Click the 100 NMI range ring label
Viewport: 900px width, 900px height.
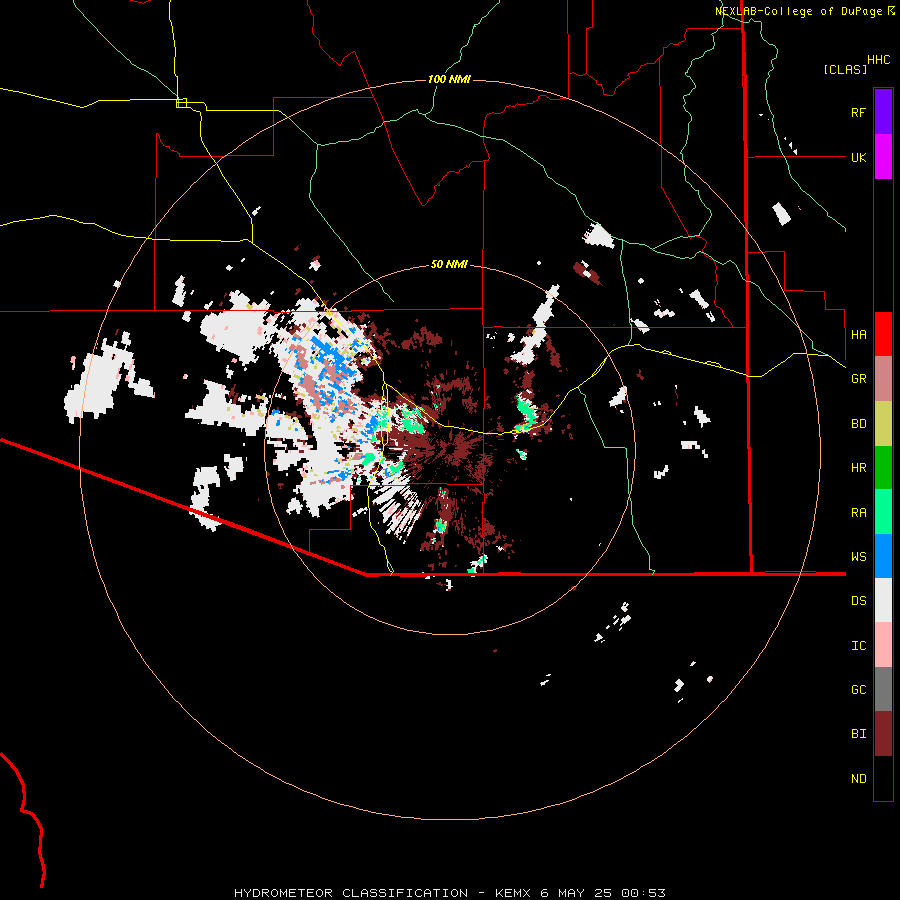tap(449, 79)
